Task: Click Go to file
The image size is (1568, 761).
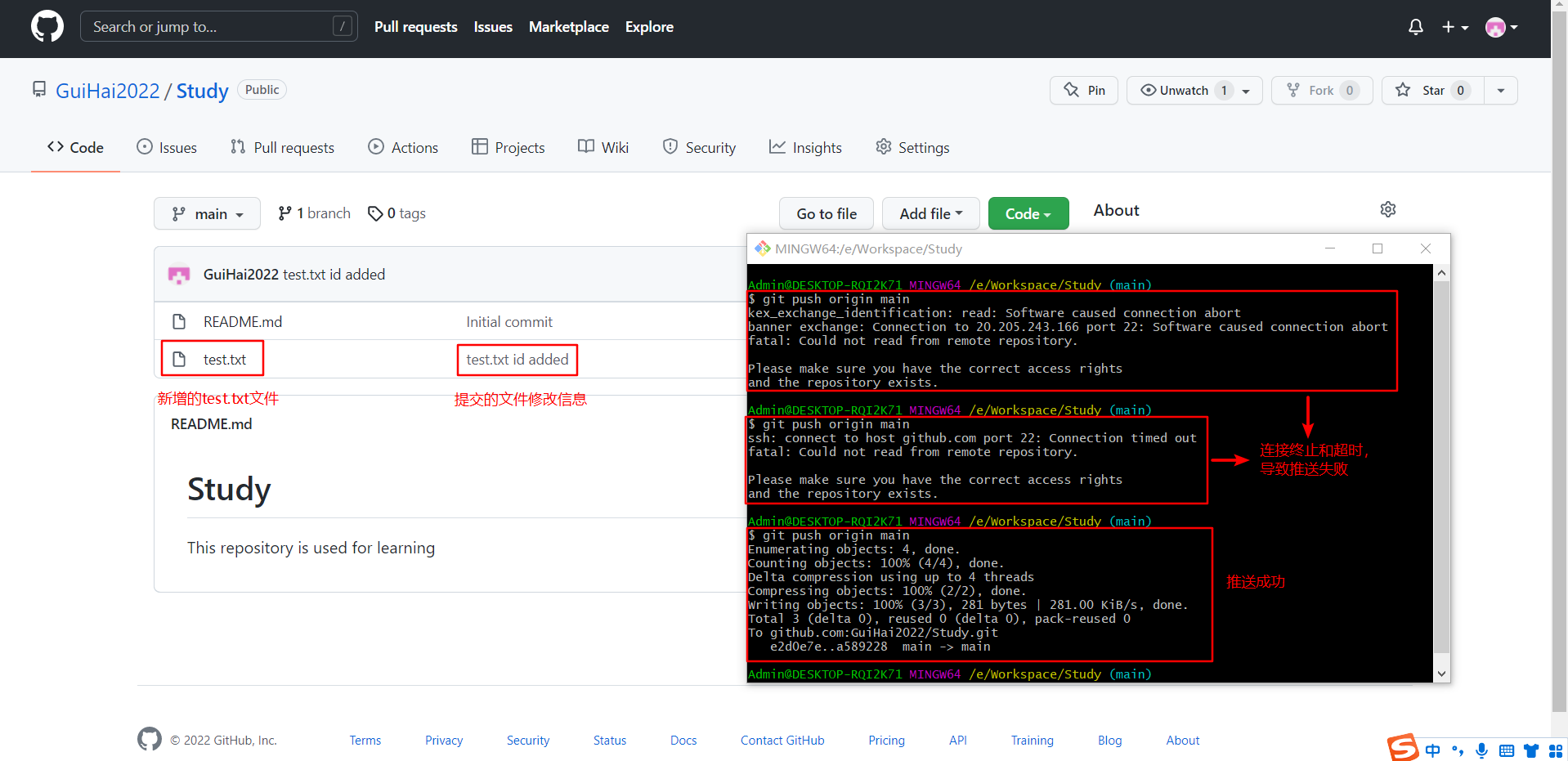Action: [827, 213]
